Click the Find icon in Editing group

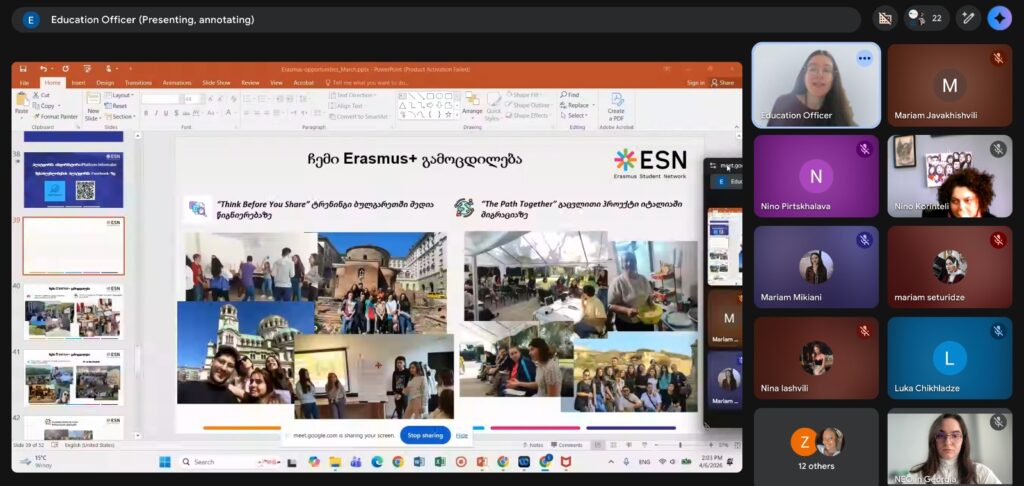[571, 95]
